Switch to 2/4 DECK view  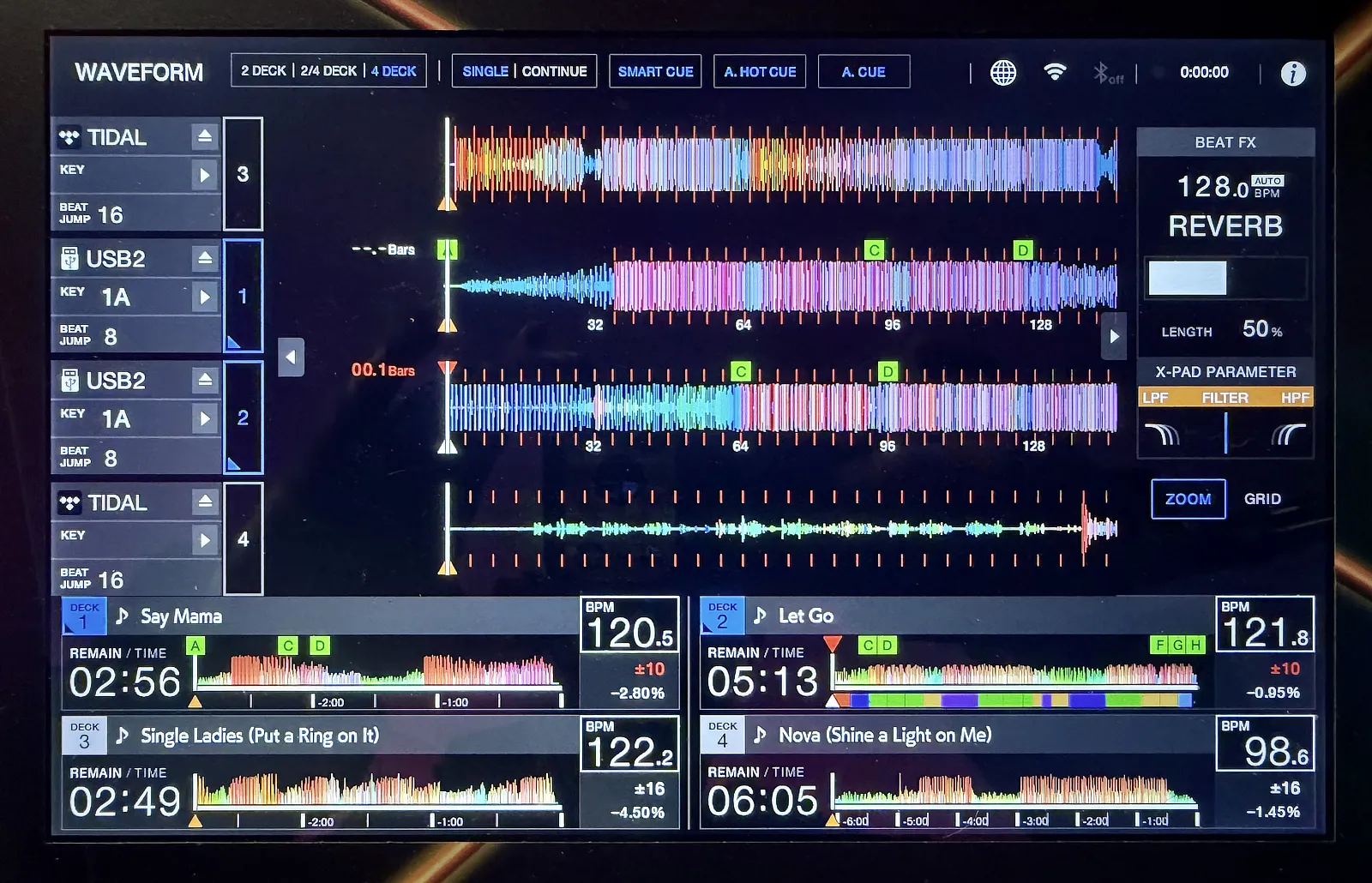328,71
